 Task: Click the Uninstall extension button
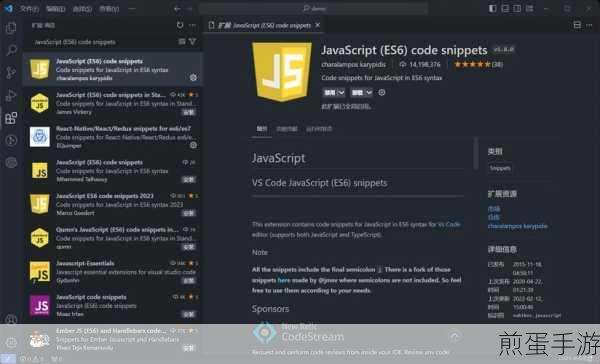pos(357,93)
